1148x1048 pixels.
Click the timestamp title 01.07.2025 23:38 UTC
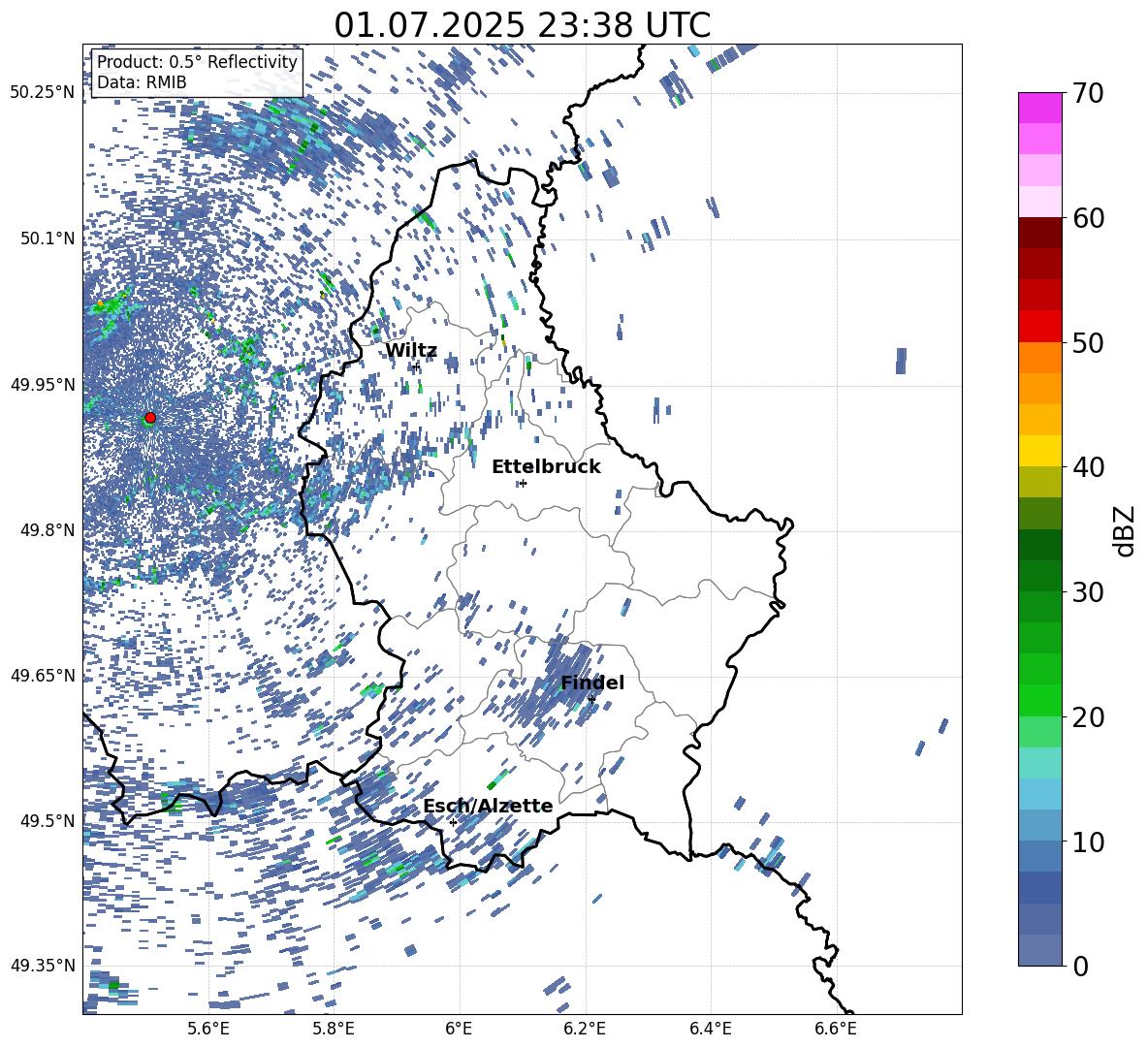click(522, 25)
